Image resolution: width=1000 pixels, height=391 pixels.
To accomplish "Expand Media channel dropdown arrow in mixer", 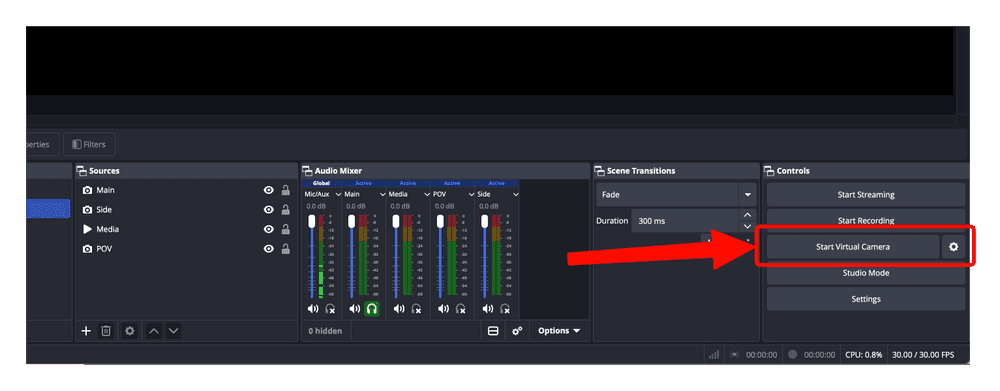I will coord(427,194).
